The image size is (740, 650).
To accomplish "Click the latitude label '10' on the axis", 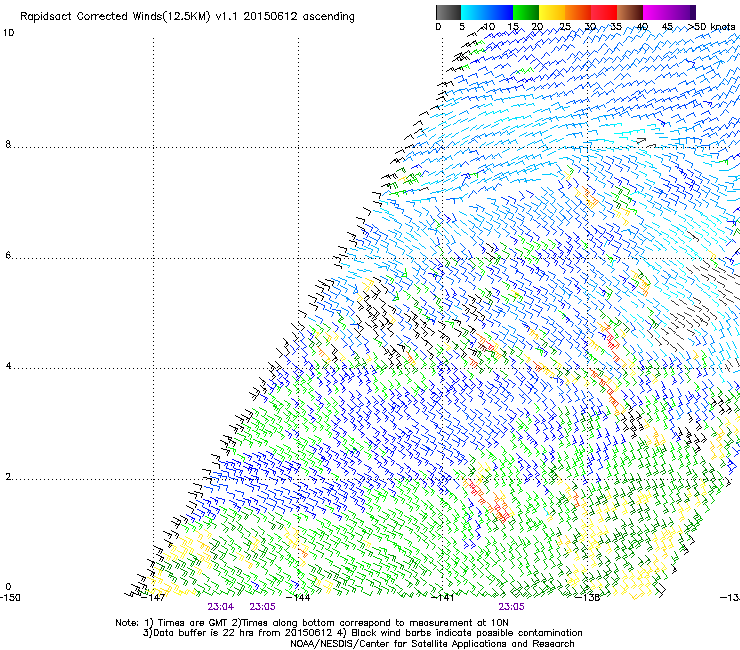I will coord(8,33).
